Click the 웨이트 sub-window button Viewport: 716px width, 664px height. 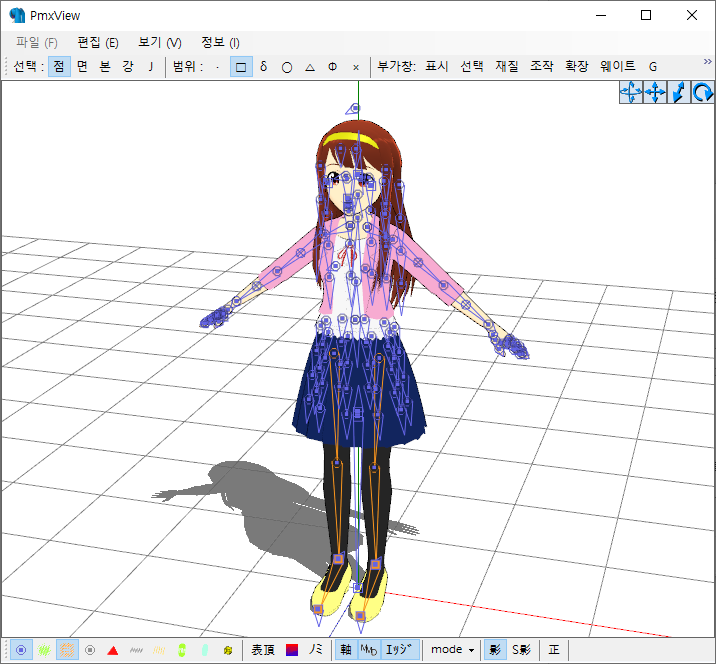[x=617, y=67]
